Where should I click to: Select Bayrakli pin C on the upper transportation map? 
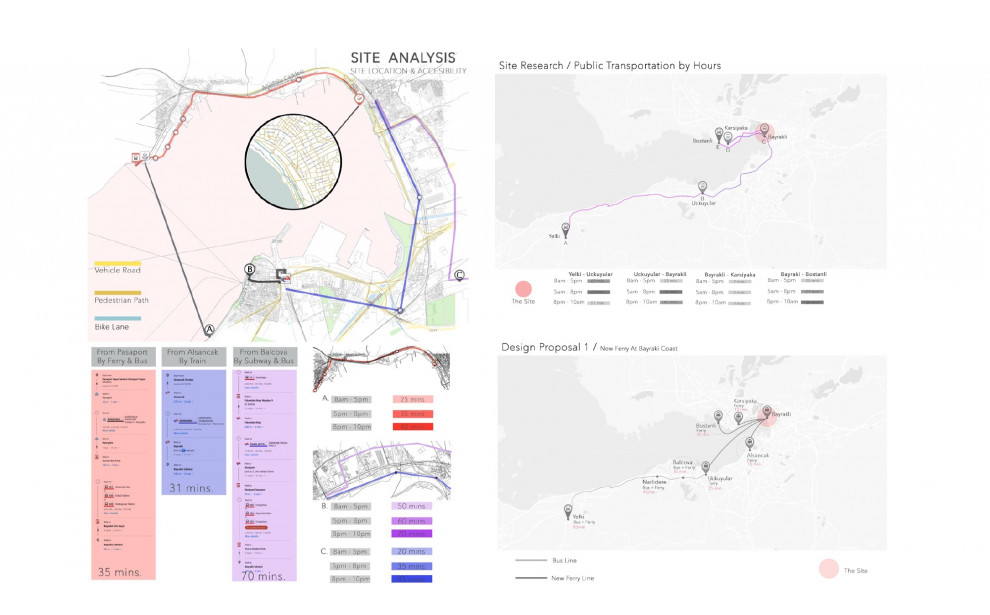[764, 130]
